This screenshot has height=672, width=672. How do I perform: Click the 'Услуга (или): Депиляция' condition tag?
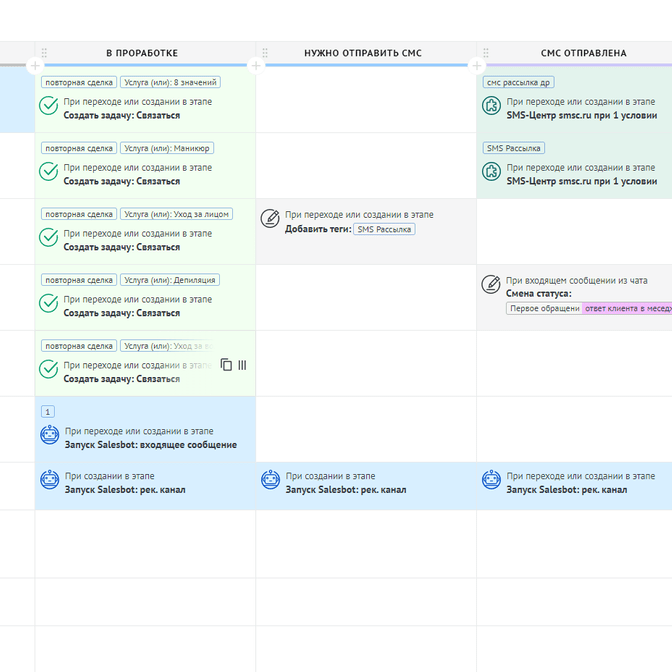click(x=170, y=280)
